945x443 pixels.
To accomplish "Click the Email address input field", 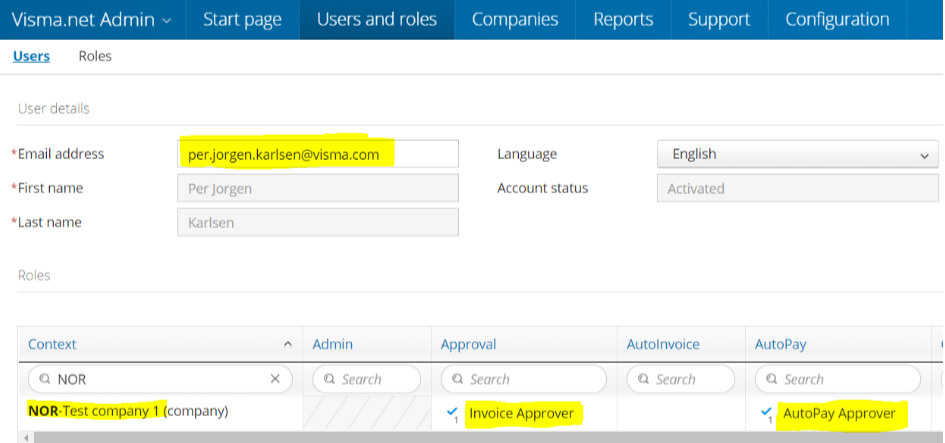I will (x=317, y=154).
